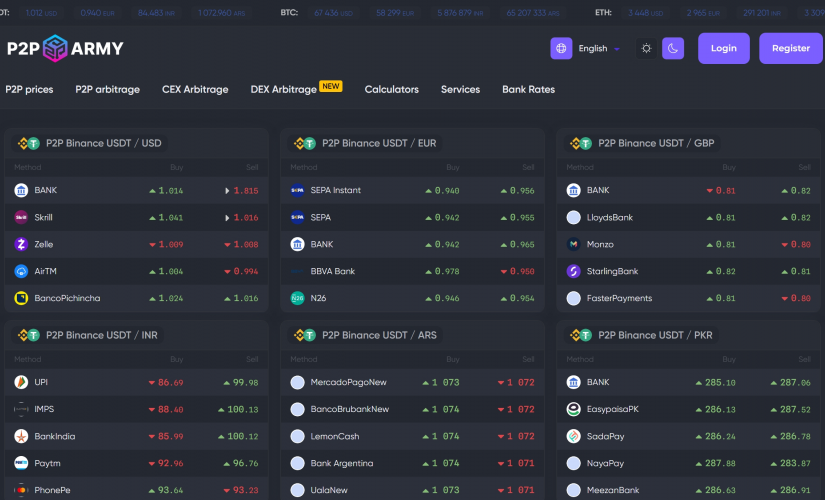825x500 pixels.
Task: Open P2P arbitrage menu
Action: tap(107, 89)
